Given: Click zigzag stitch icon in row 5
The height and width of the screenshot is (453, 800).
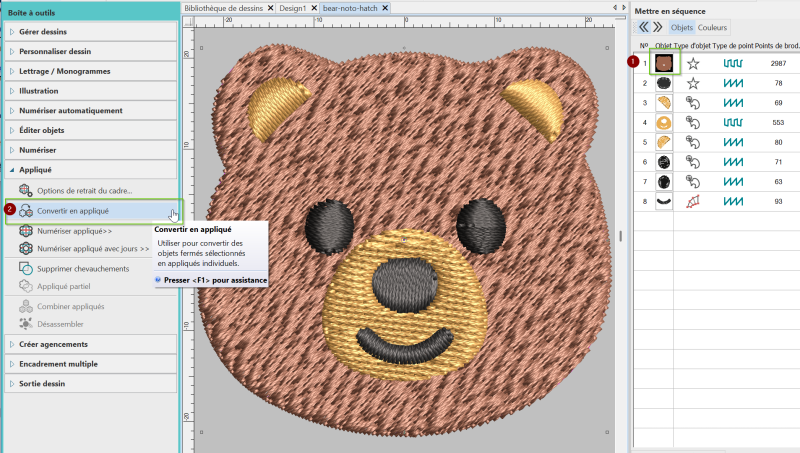Looking at the screenshot, I should tap(733, 142).
